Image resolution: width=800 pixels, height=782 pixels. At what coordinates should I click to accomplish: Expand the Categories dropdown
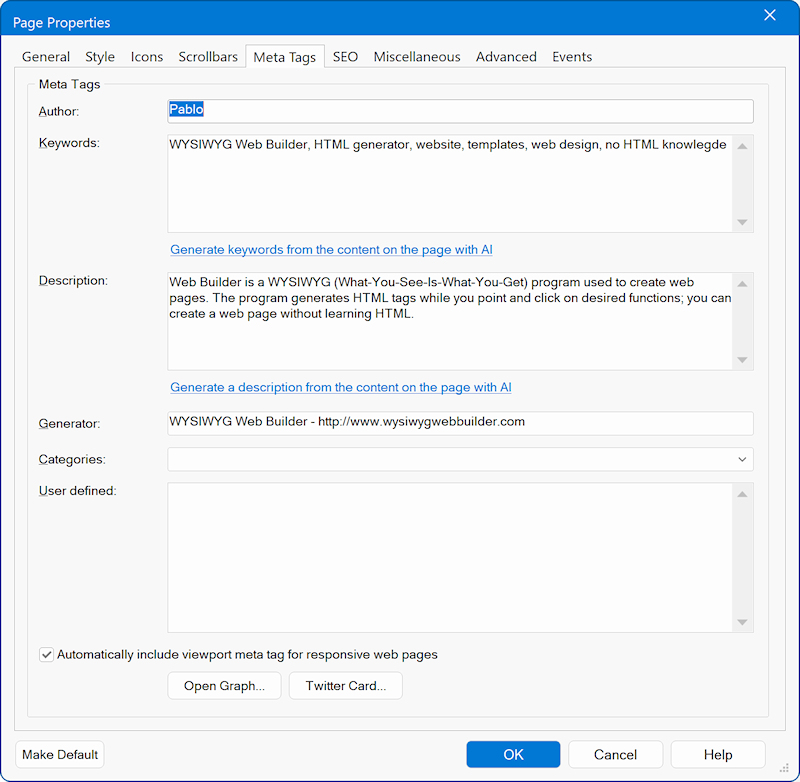tap(742, 460)
